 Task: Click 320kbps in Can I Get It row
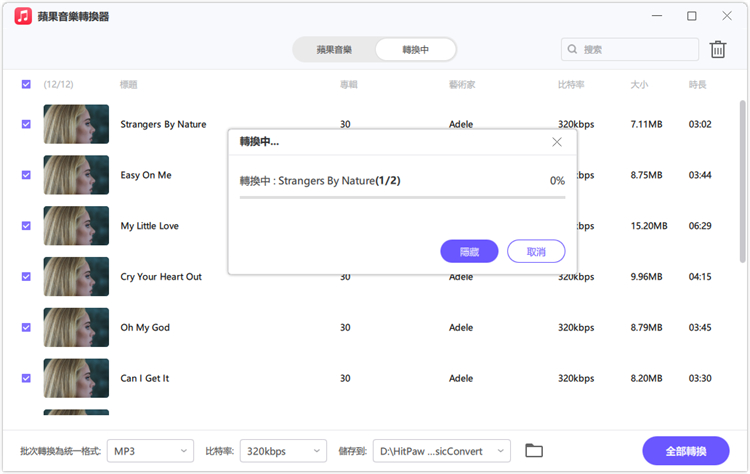[x=576, y=378]
